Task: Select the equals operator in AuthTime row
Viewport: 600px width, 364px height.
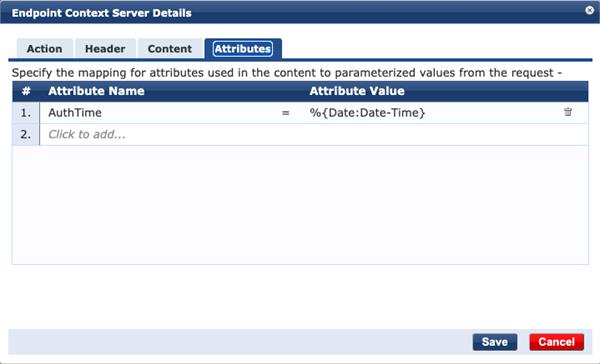Action: [x=286, y=113]
